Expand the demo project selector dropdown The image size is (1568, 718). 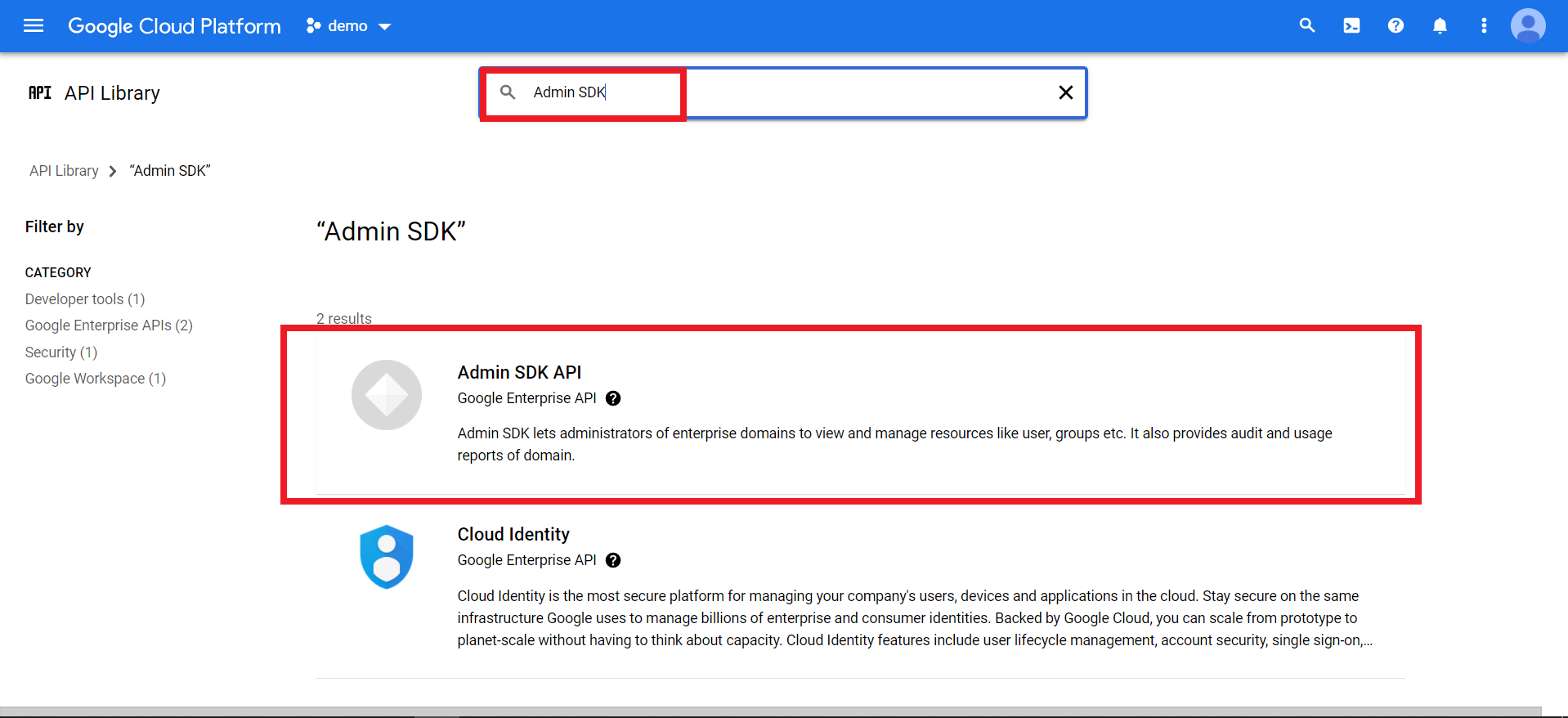click(x=349, y=26)
